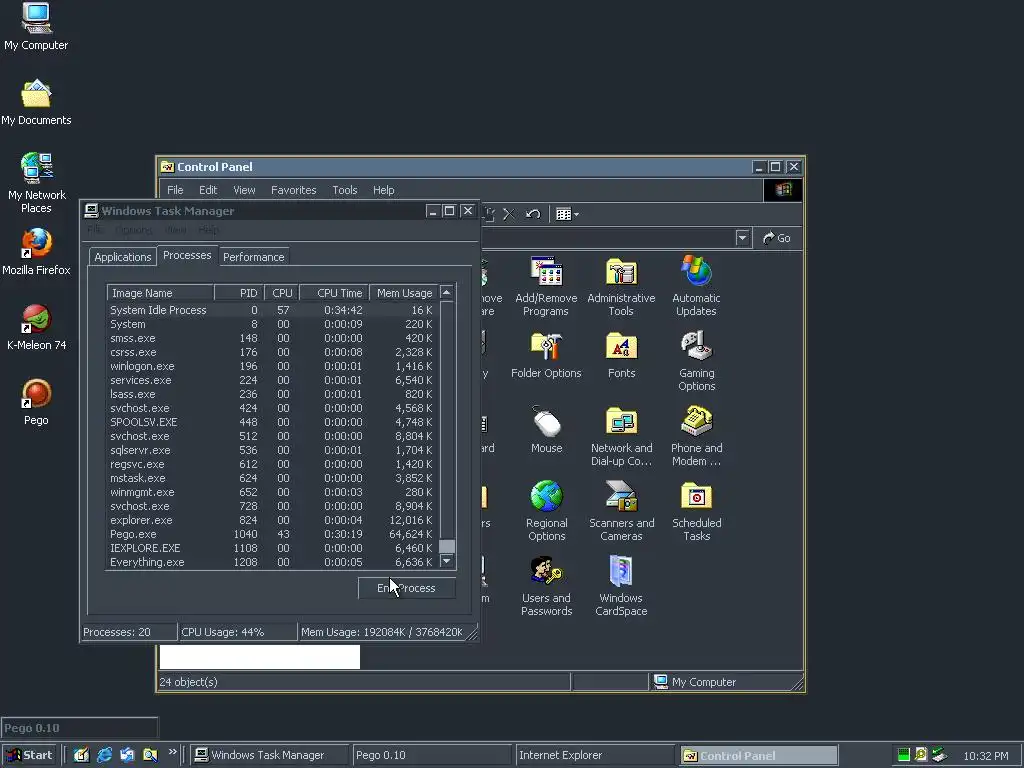Sort by CPU Time column header
Screen dimensions: 1024x768
[334, 293]
